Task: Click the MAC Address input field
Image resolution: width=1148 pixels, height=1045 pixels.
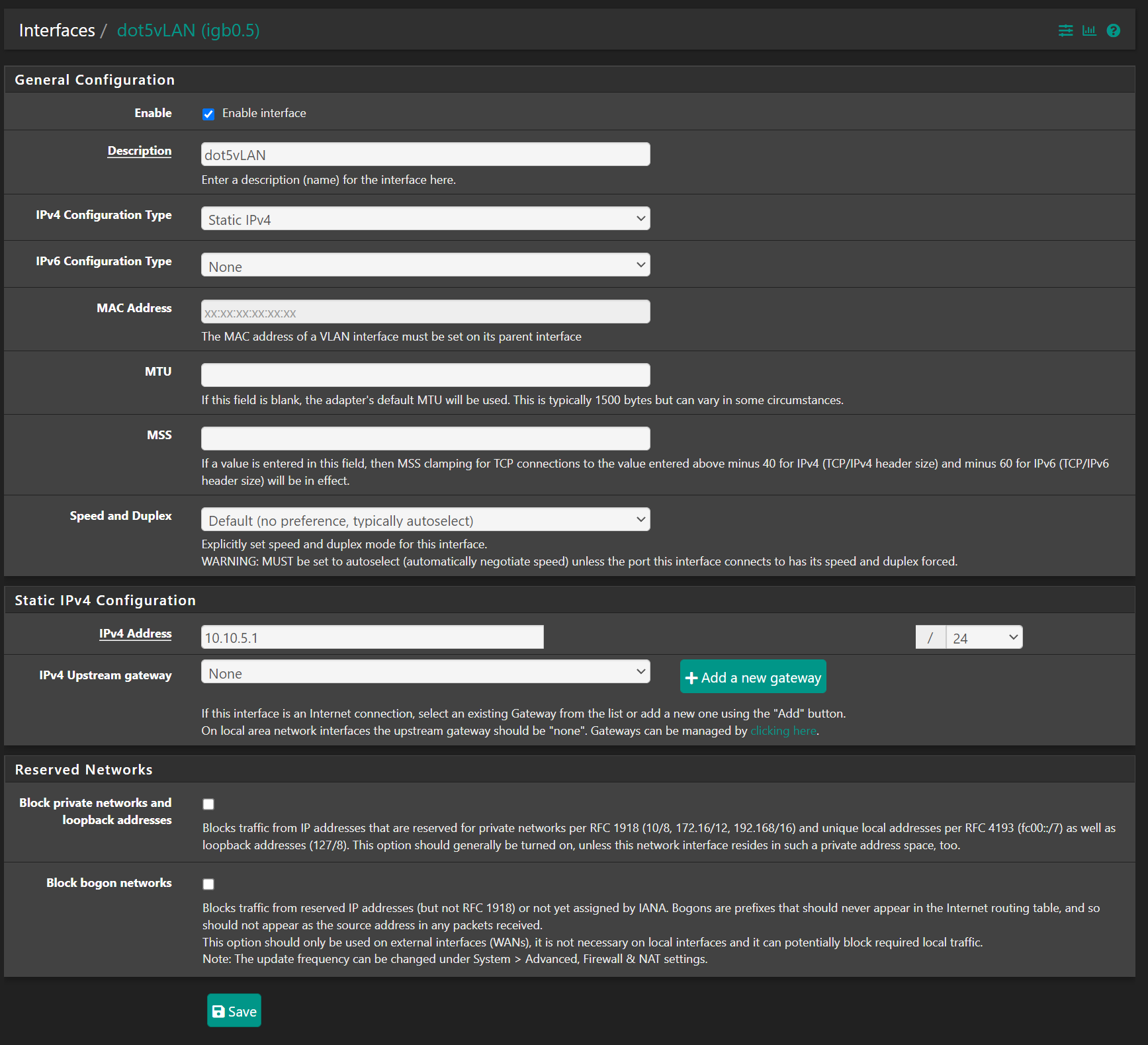Action: click(425, 312)
